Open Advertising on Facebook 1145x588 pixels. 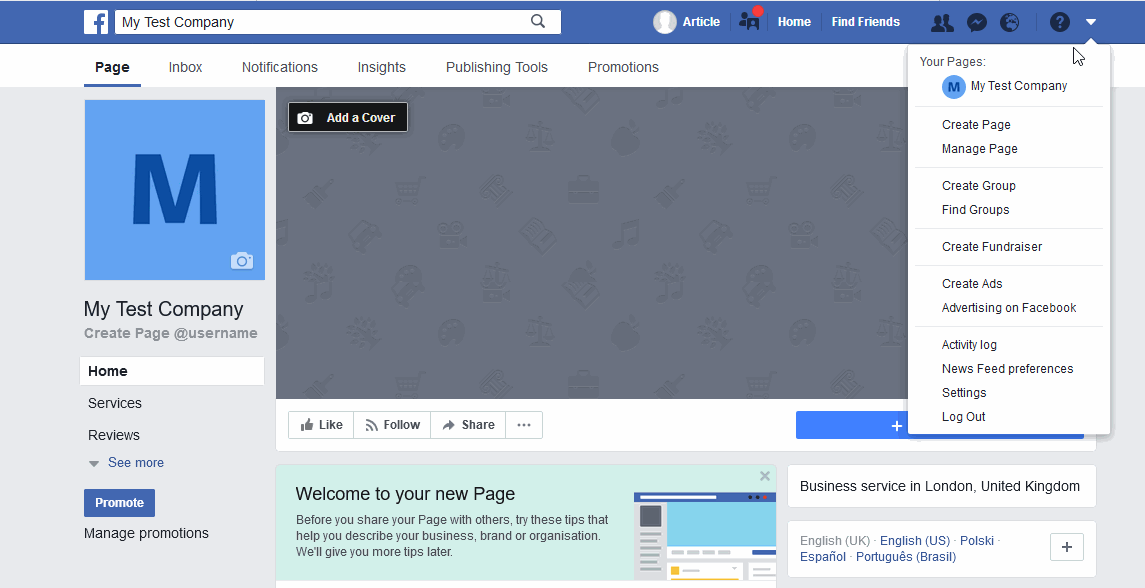coord(1009,308)
